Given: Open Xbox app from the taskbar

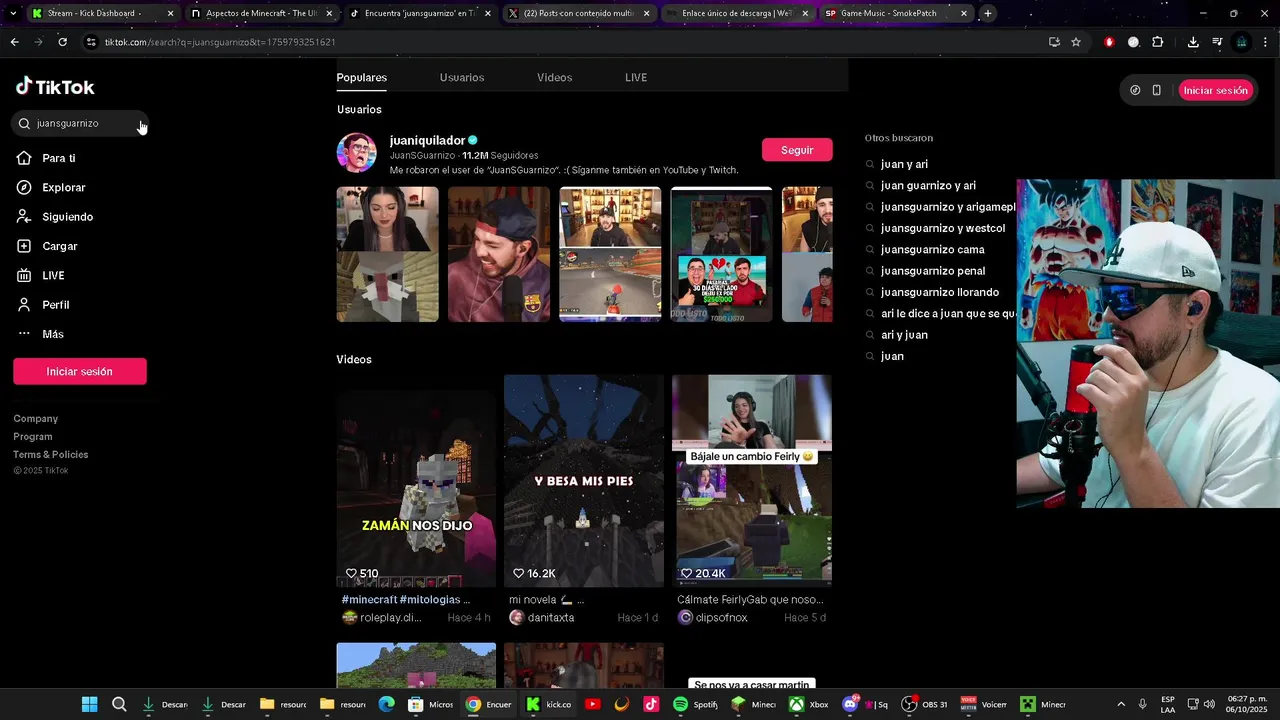Looking at the screenshot, I should coord(808,704).
